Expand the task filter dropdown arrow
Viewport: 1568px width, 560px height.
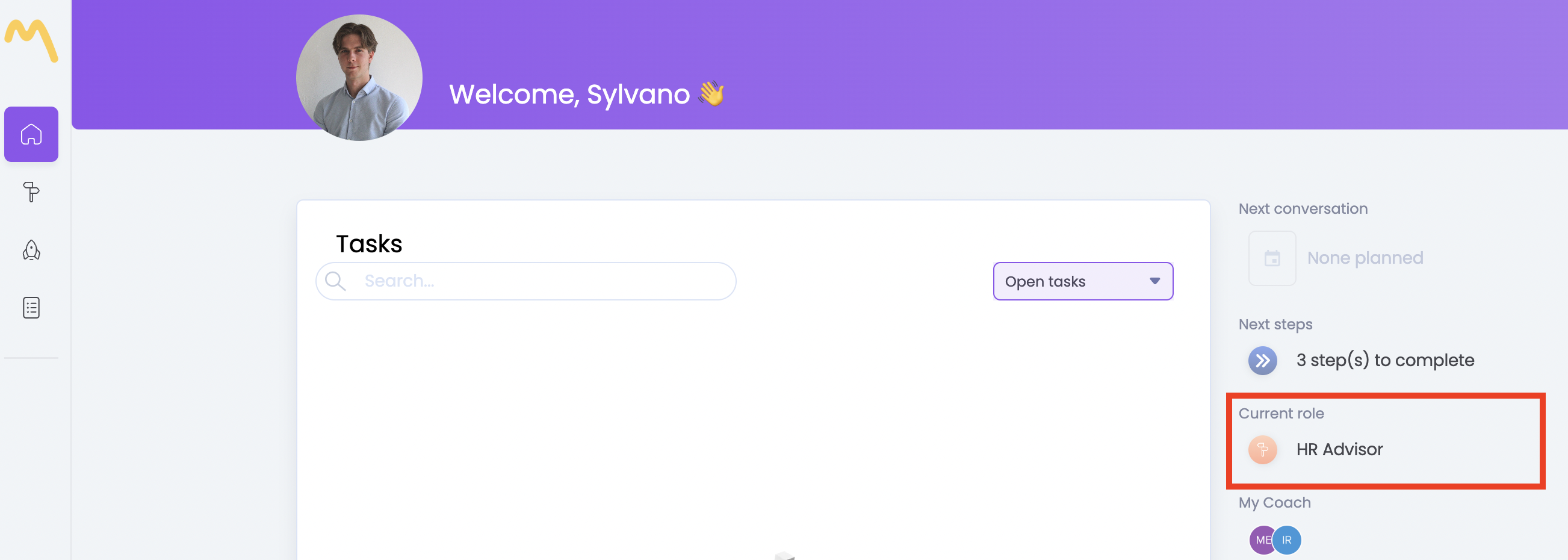pyautogui.click(x=1154, y=281)
